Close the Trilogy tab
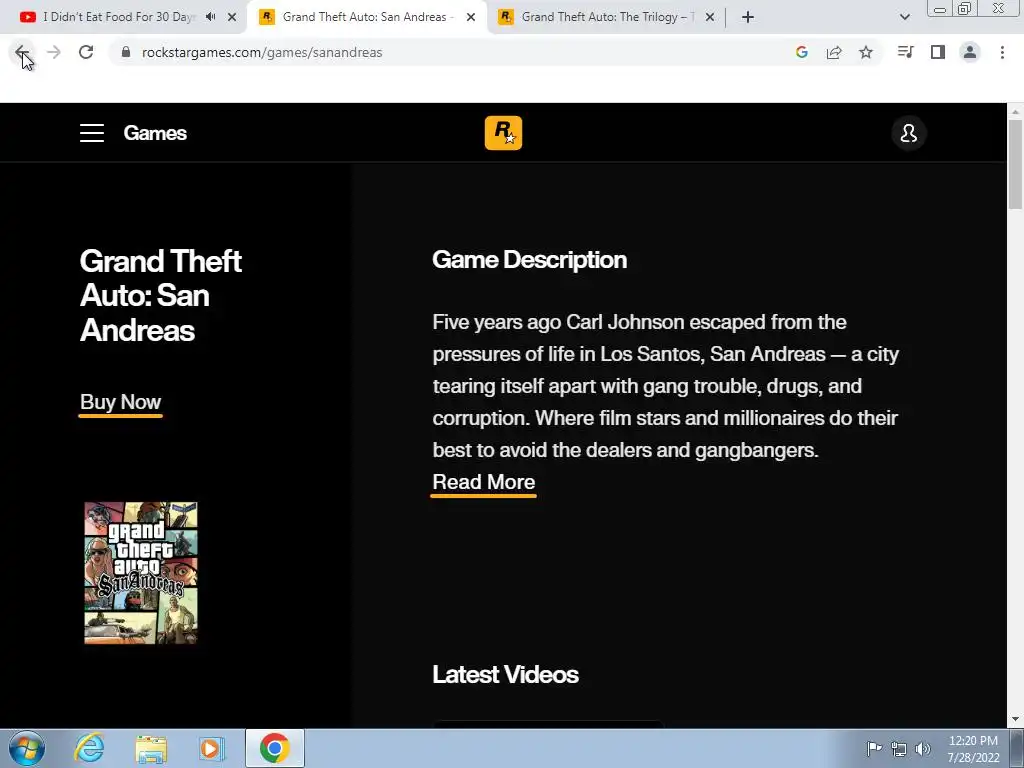 [710, 17]
